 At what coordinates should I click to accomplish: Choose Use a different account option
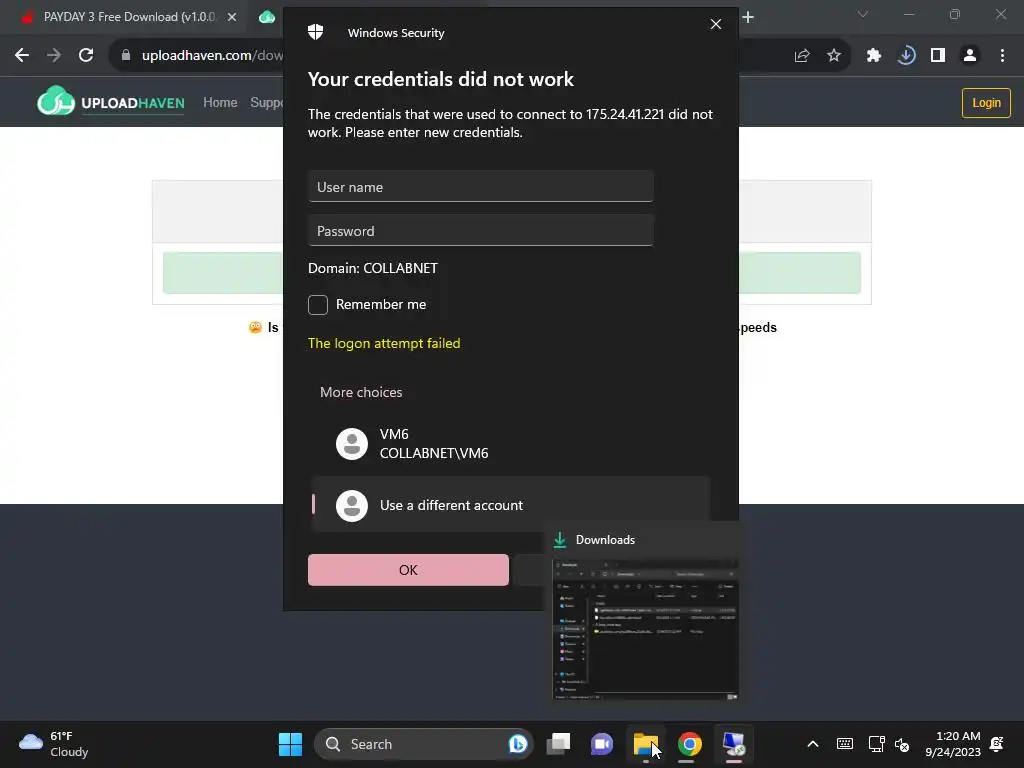click(x=510, y=505)
